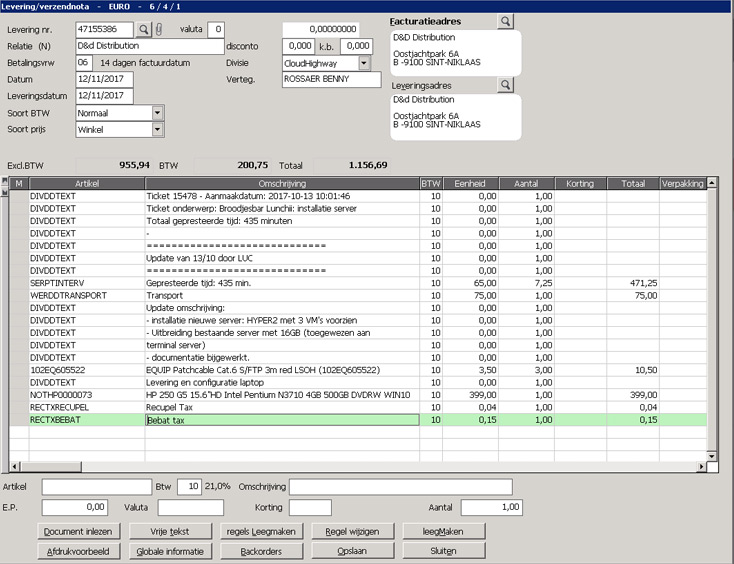Click the Verteg. field ROSSAER BENNY
Viewport: 734px width, 564px height.
click(332, 79)
